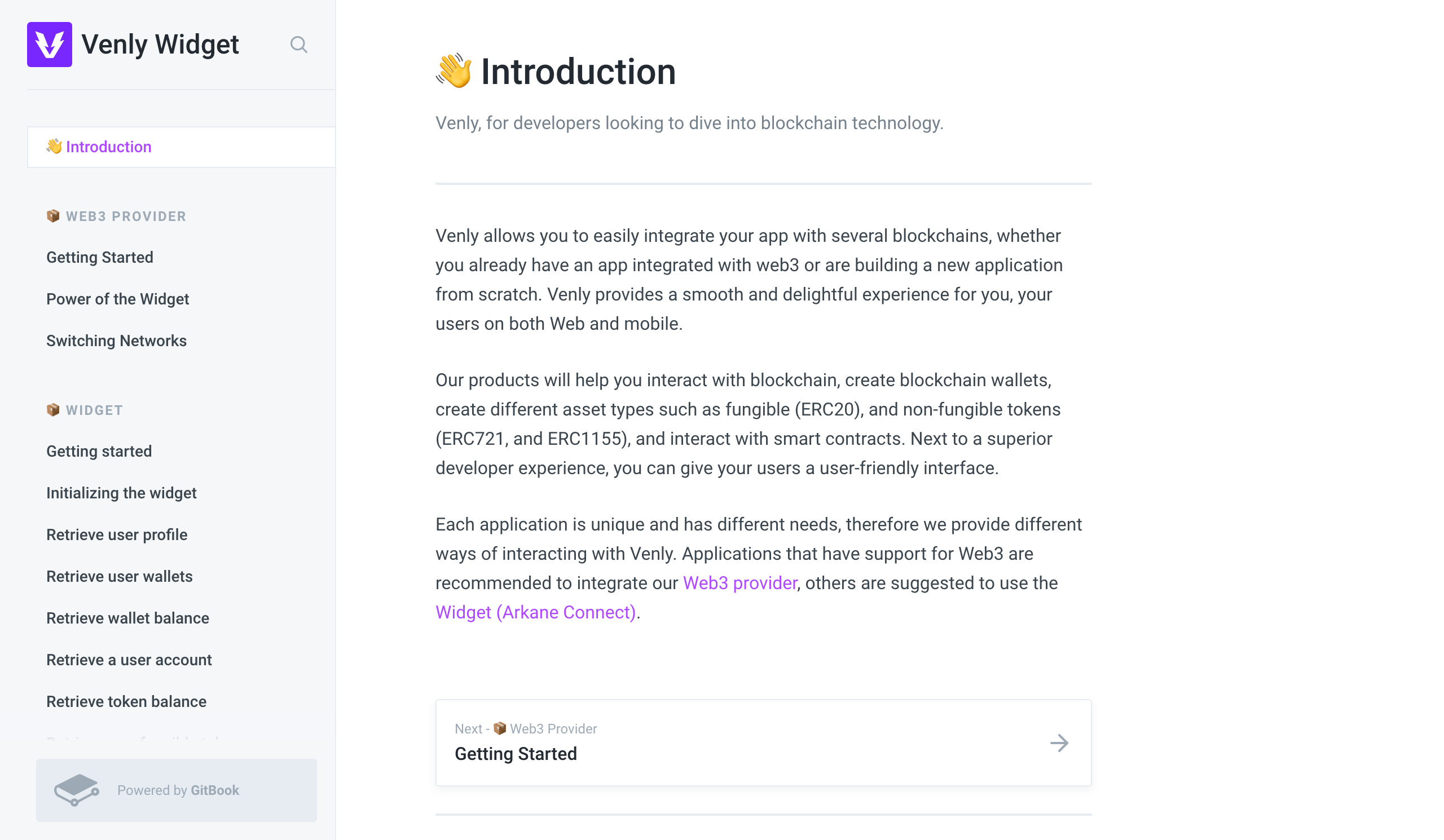The height and width of the screenshot is (840, 1444).
Task: Open Getting started under Widget section
Action: (x=99, y=451)
